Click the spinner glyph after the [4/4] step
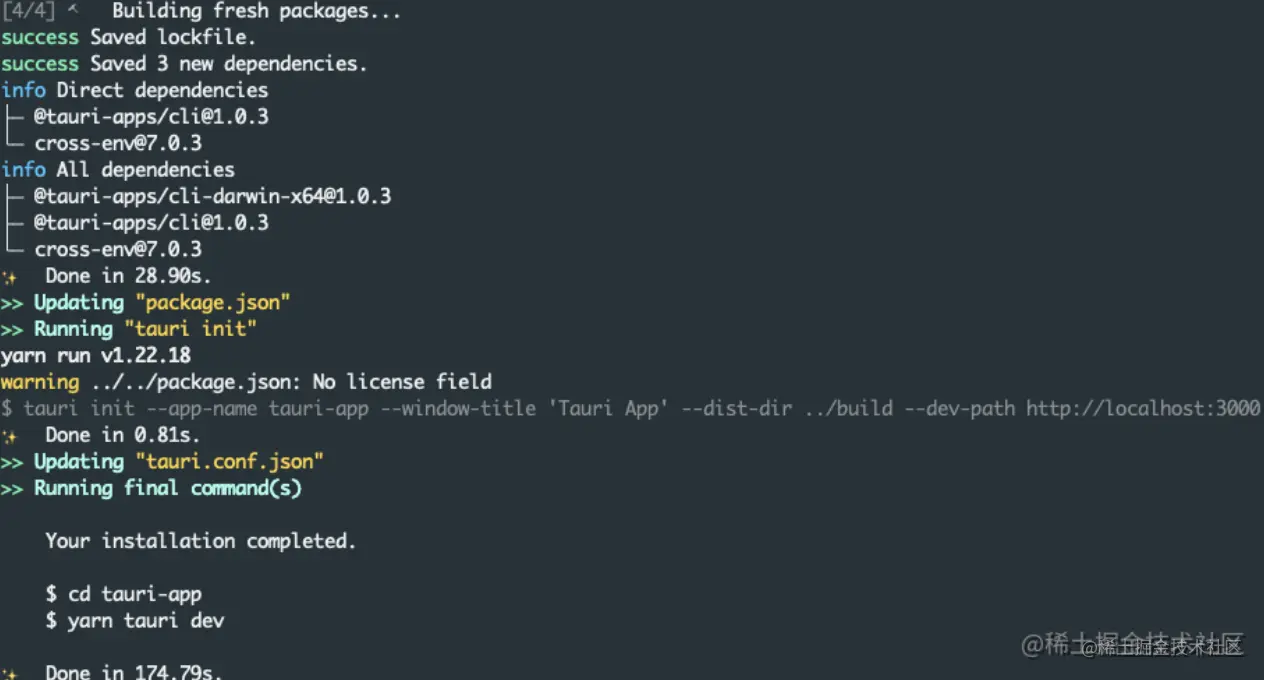The image size is (1264, 680). point(73,11)
